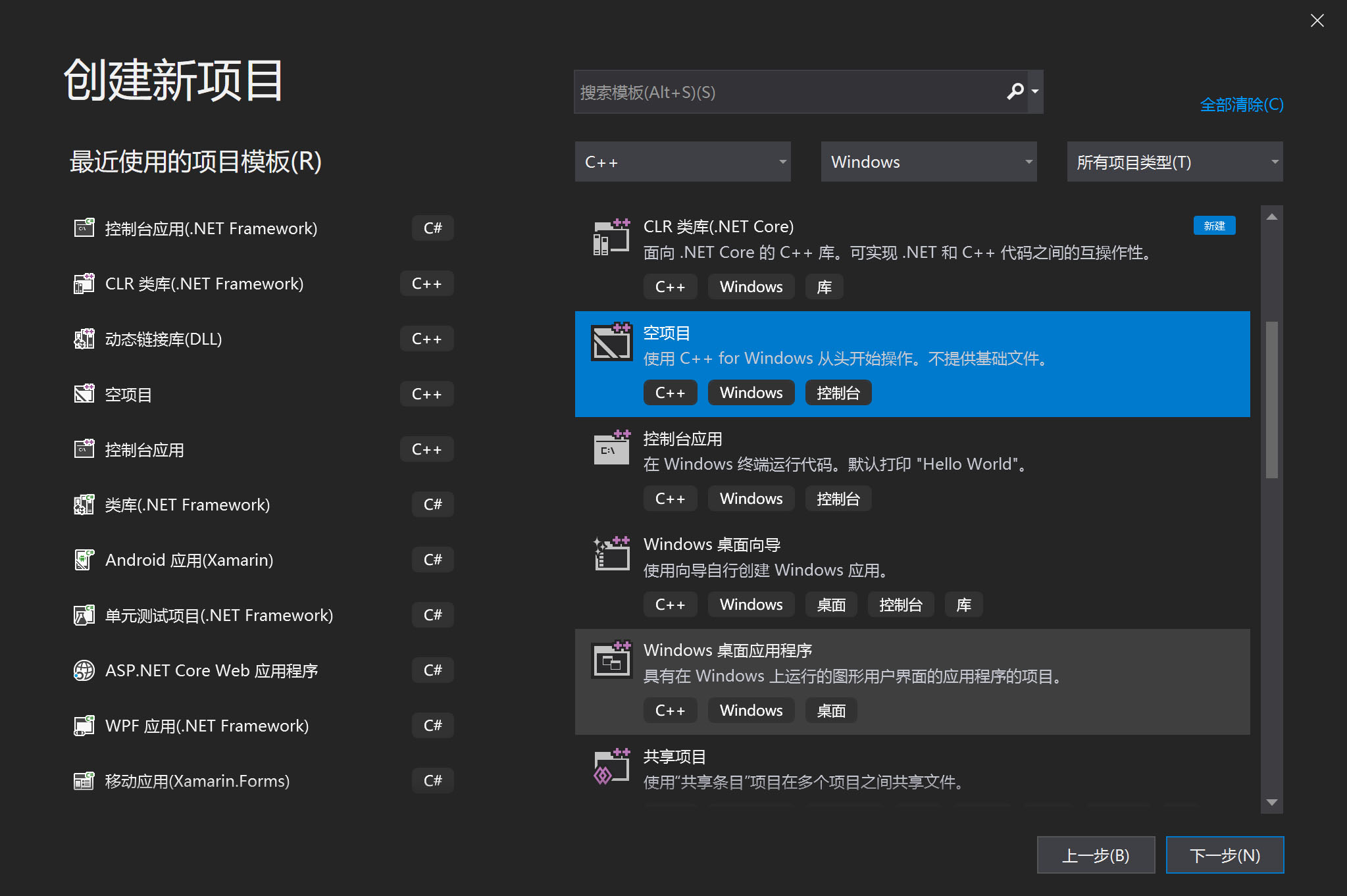Viewport: 1347px width, 896px height.
Task: Click recent template Android 应用(Xamarin) text
Action: point(189,560)
